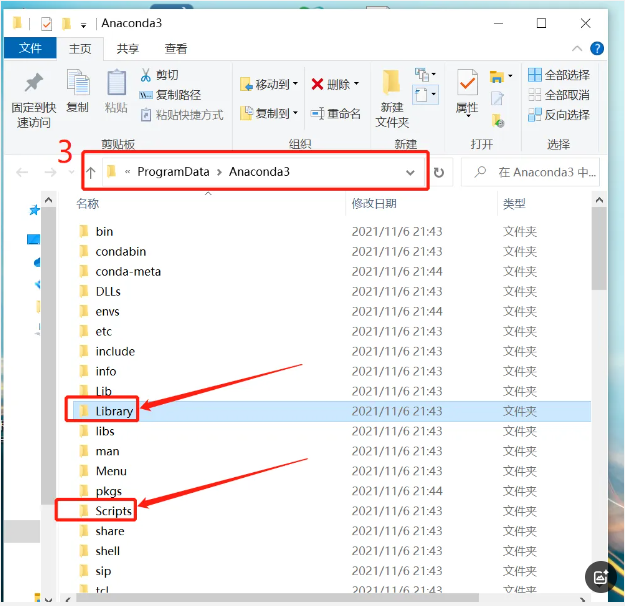Sort by the Name (名称) column header

click(88, 204)
